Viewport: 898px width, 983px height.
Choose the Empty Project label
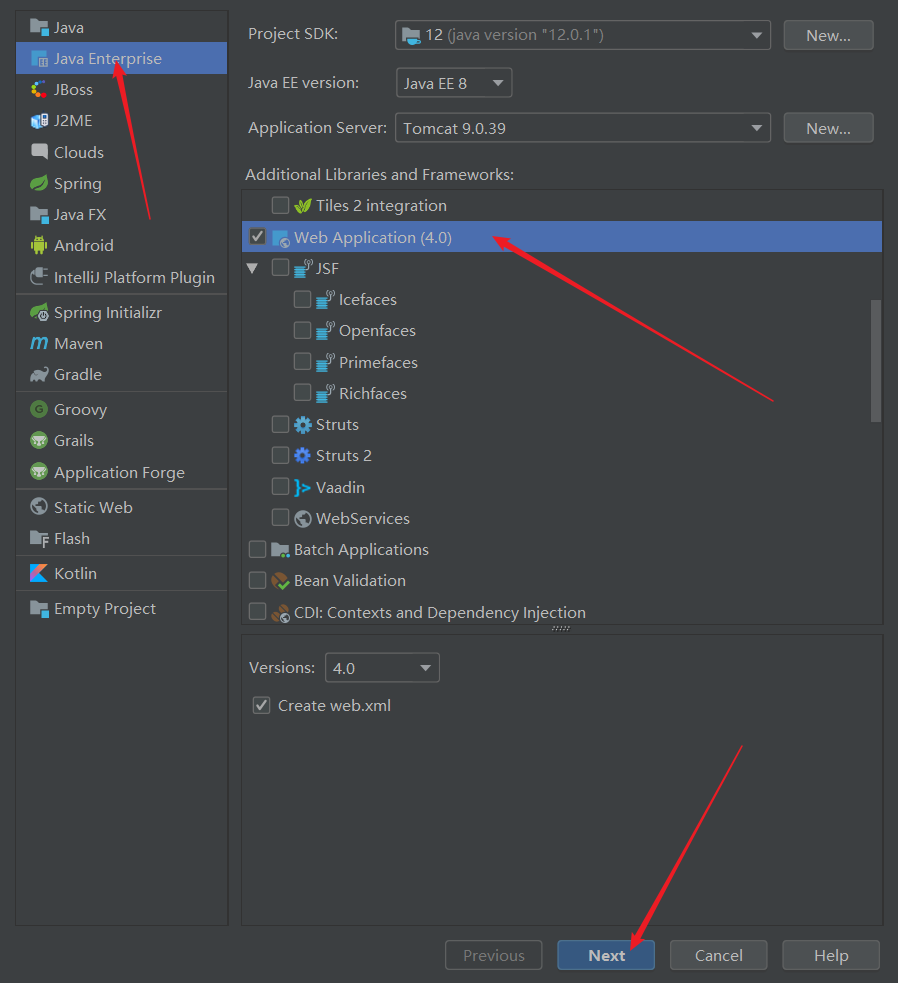tap(105, 609)
